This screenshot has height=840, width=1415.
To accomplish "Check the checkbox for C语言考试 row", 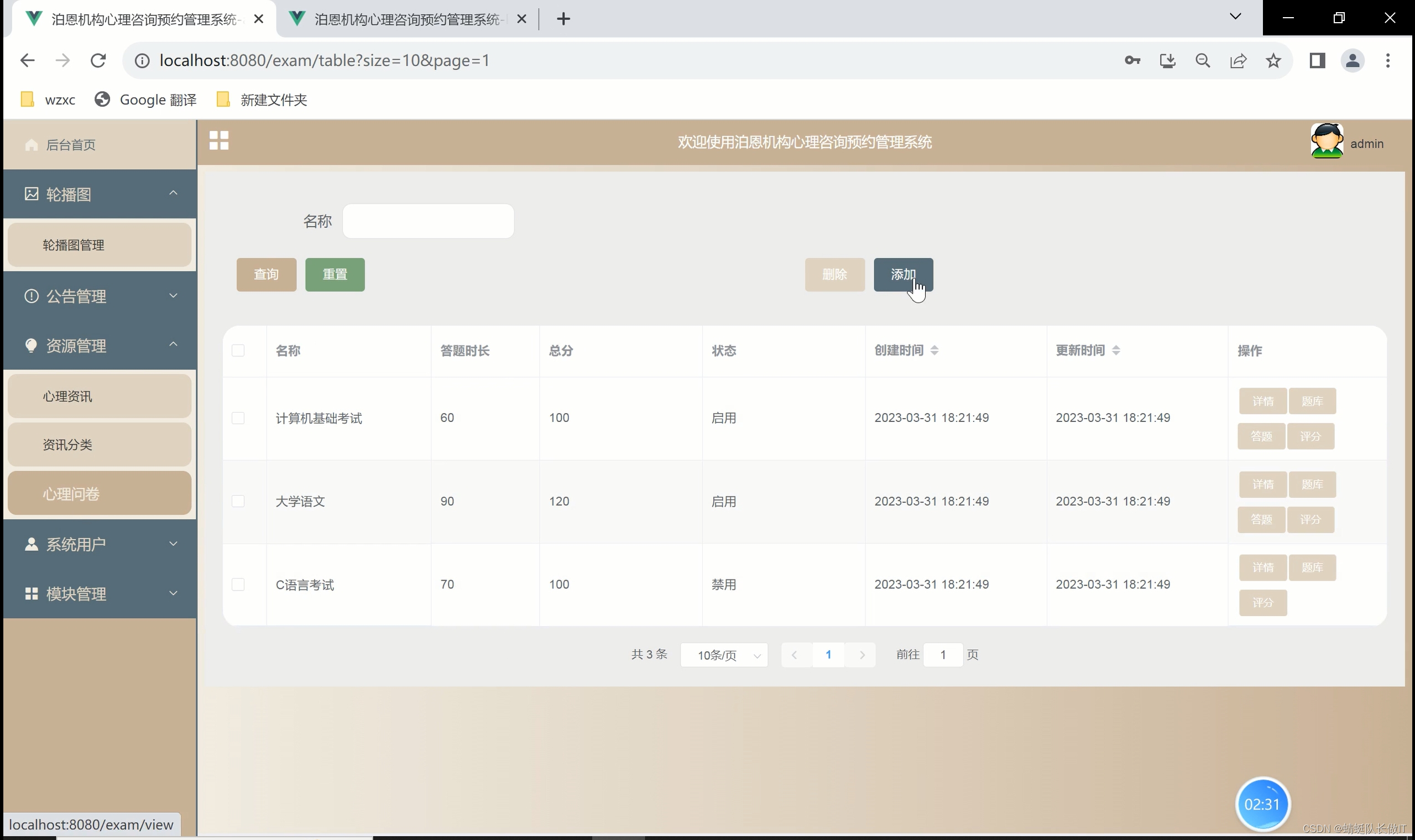I will 239,585.
